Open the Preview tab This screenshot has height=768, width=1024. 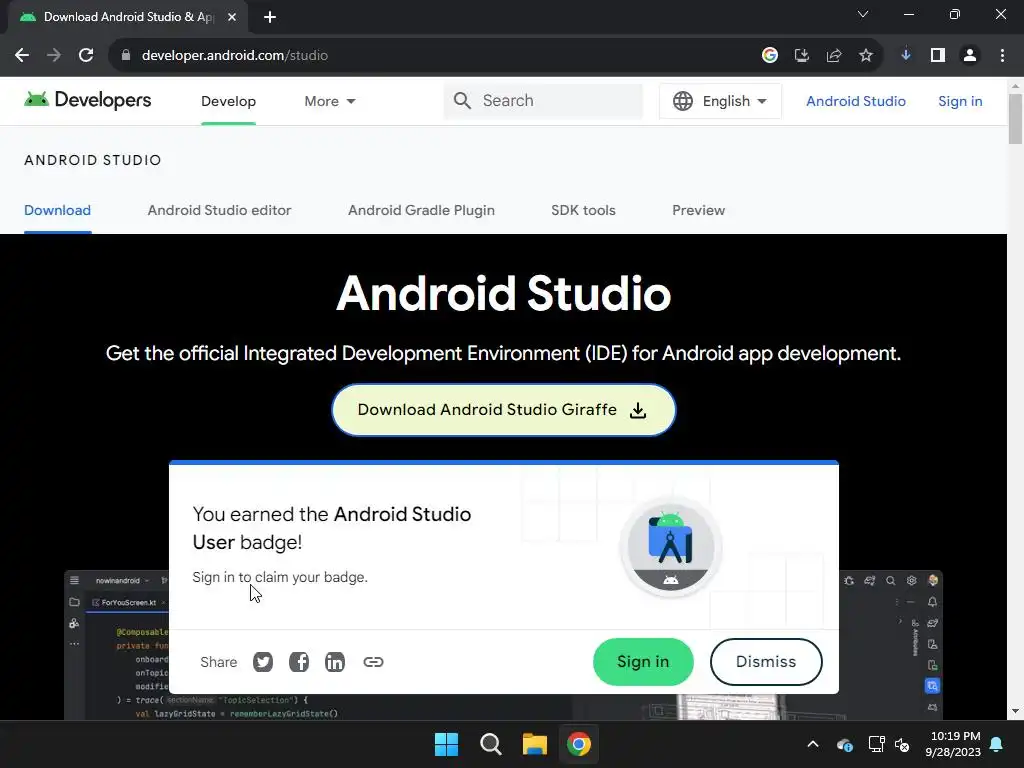[x=699, y=210]
